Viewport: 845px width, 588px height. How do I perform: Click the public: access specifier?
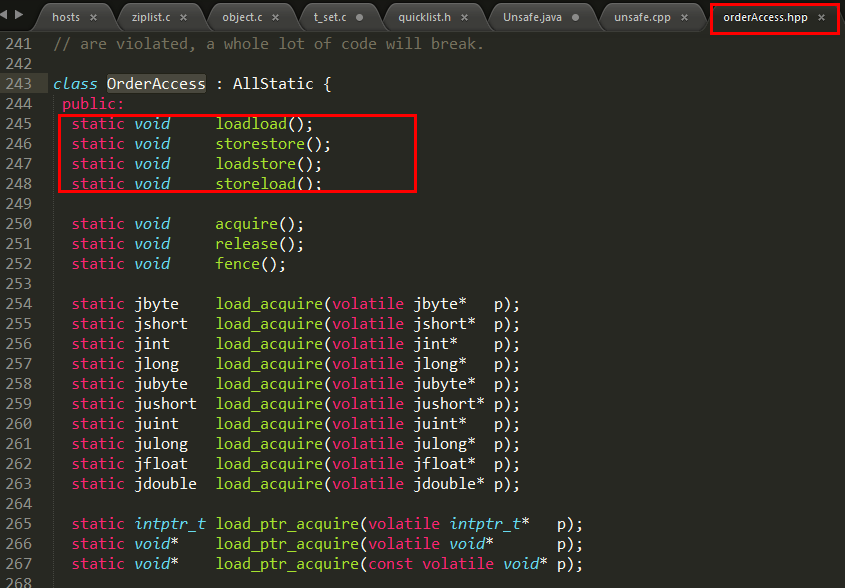coord(93,104)
